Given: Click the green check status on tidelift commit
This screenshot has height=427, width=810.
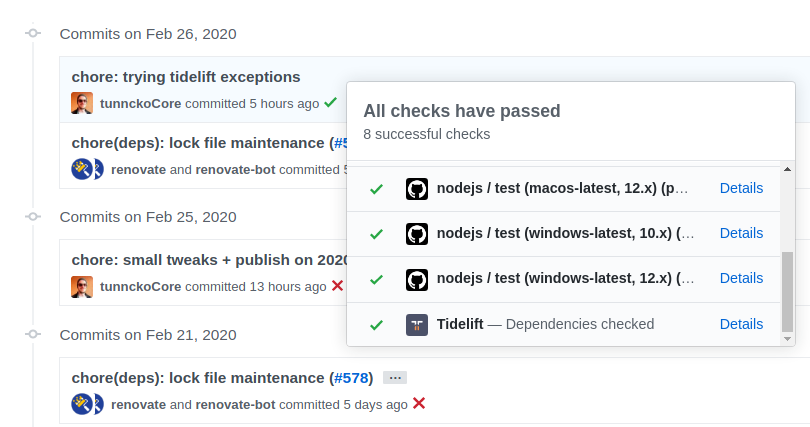Looking at the screenshot, I should coord(331,103).
